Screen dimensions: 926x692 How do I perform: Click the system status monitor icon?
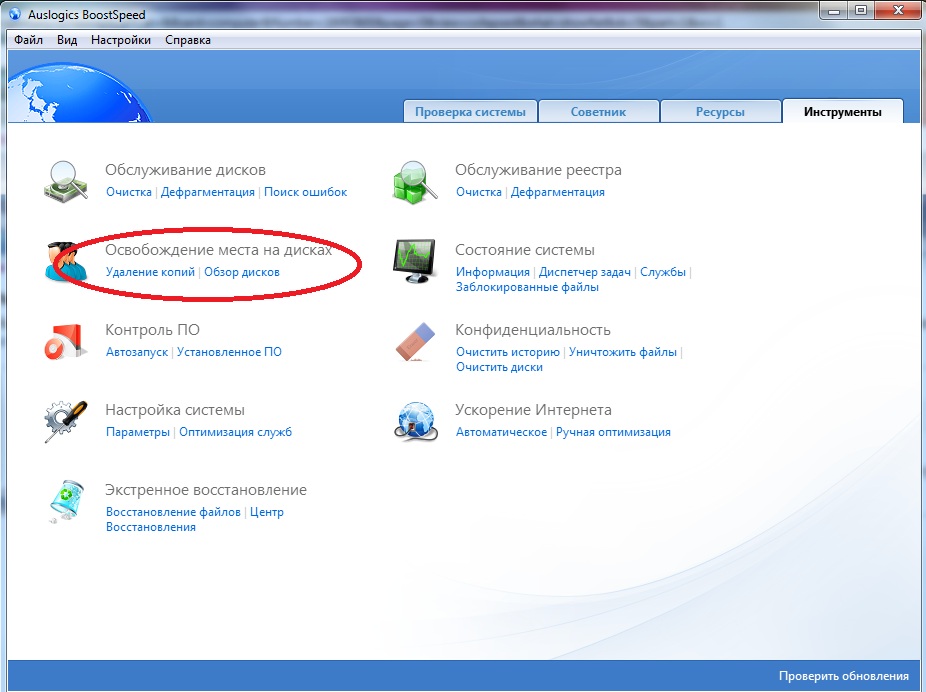pos(415,260)
